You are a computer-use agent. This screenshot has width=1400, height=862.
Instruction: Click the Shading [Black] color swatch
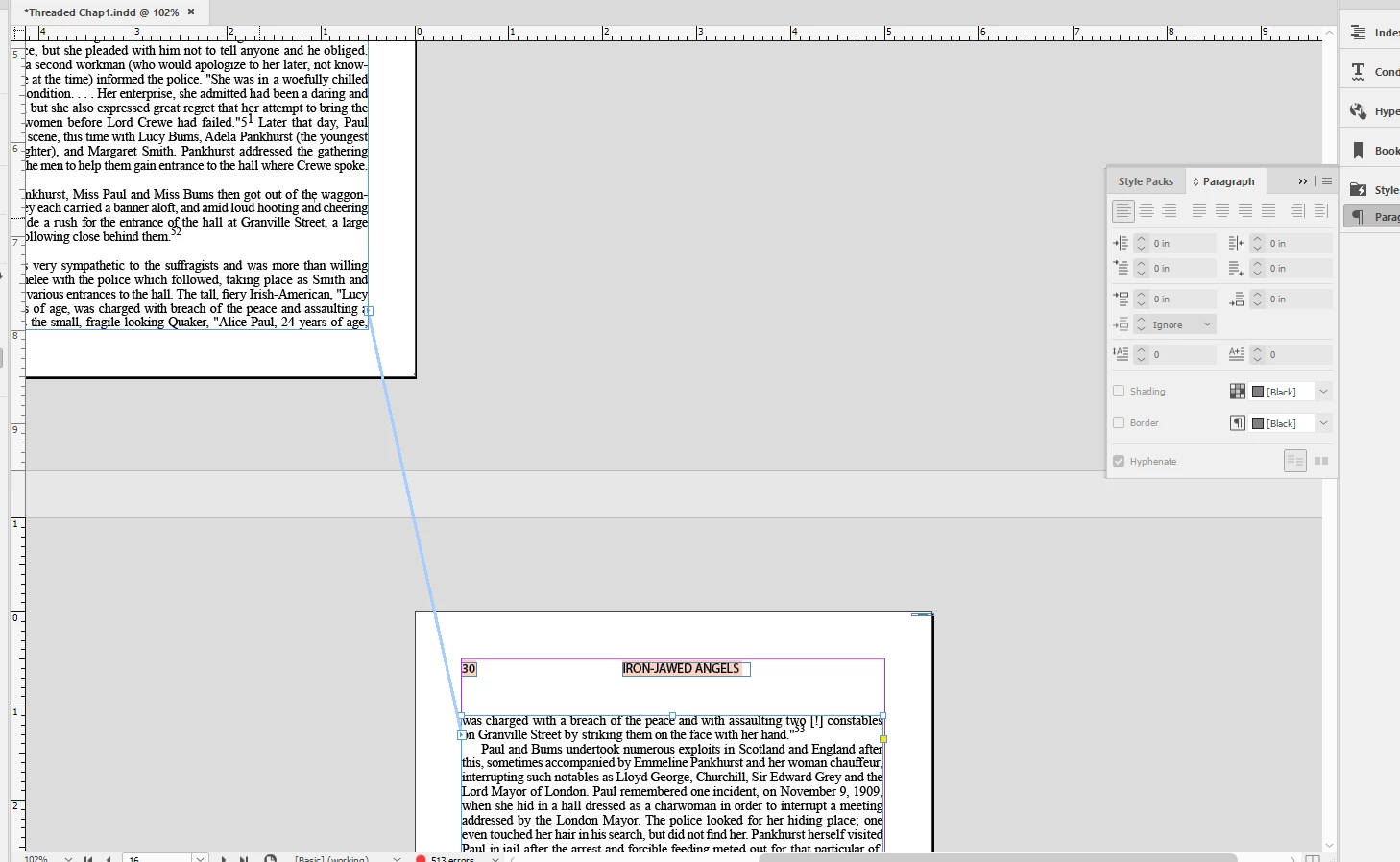1258,392
